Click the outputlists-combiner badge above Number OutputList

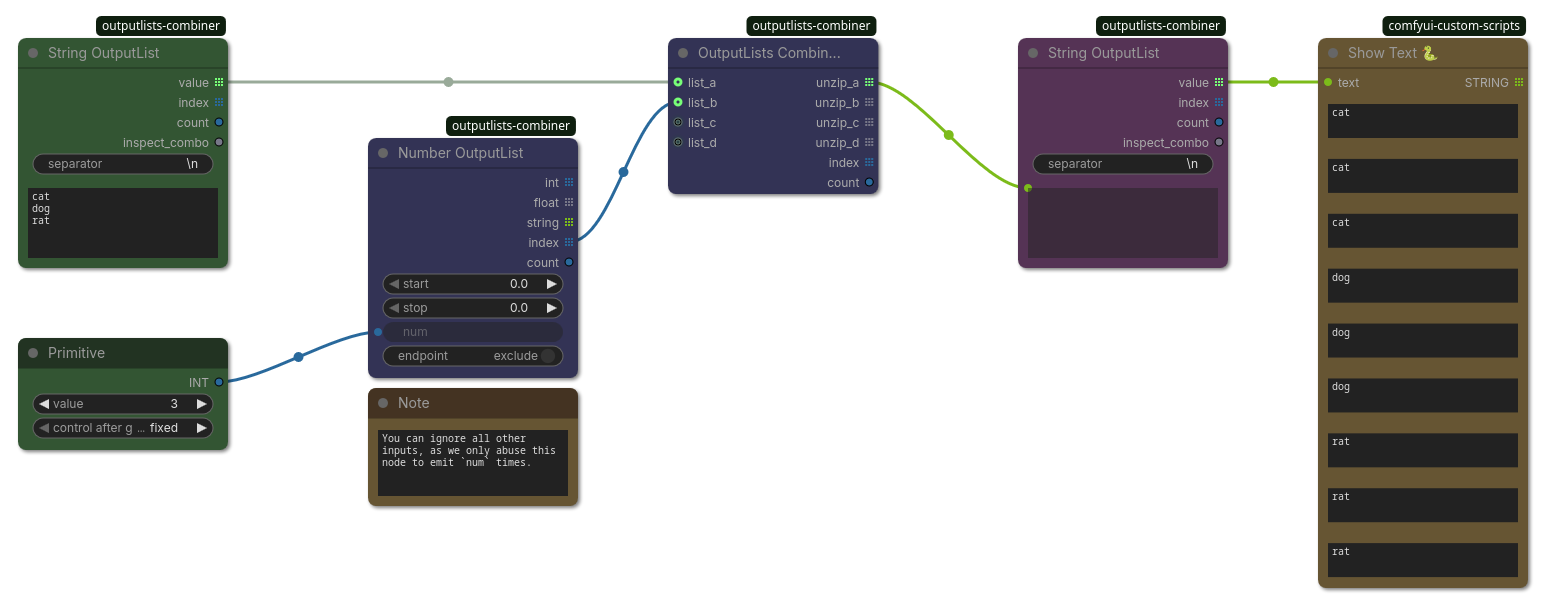click(x=511, y=126)
